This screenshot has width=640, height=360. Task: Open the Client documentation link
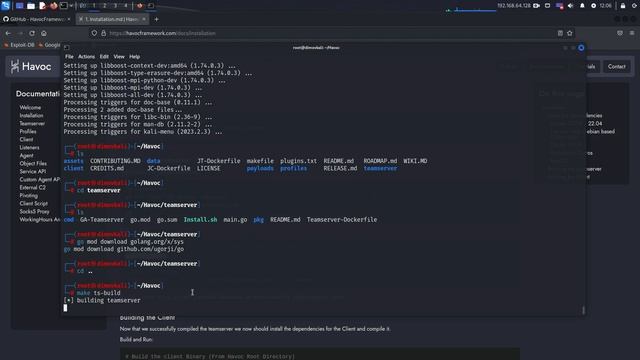(x=26, y=140)
